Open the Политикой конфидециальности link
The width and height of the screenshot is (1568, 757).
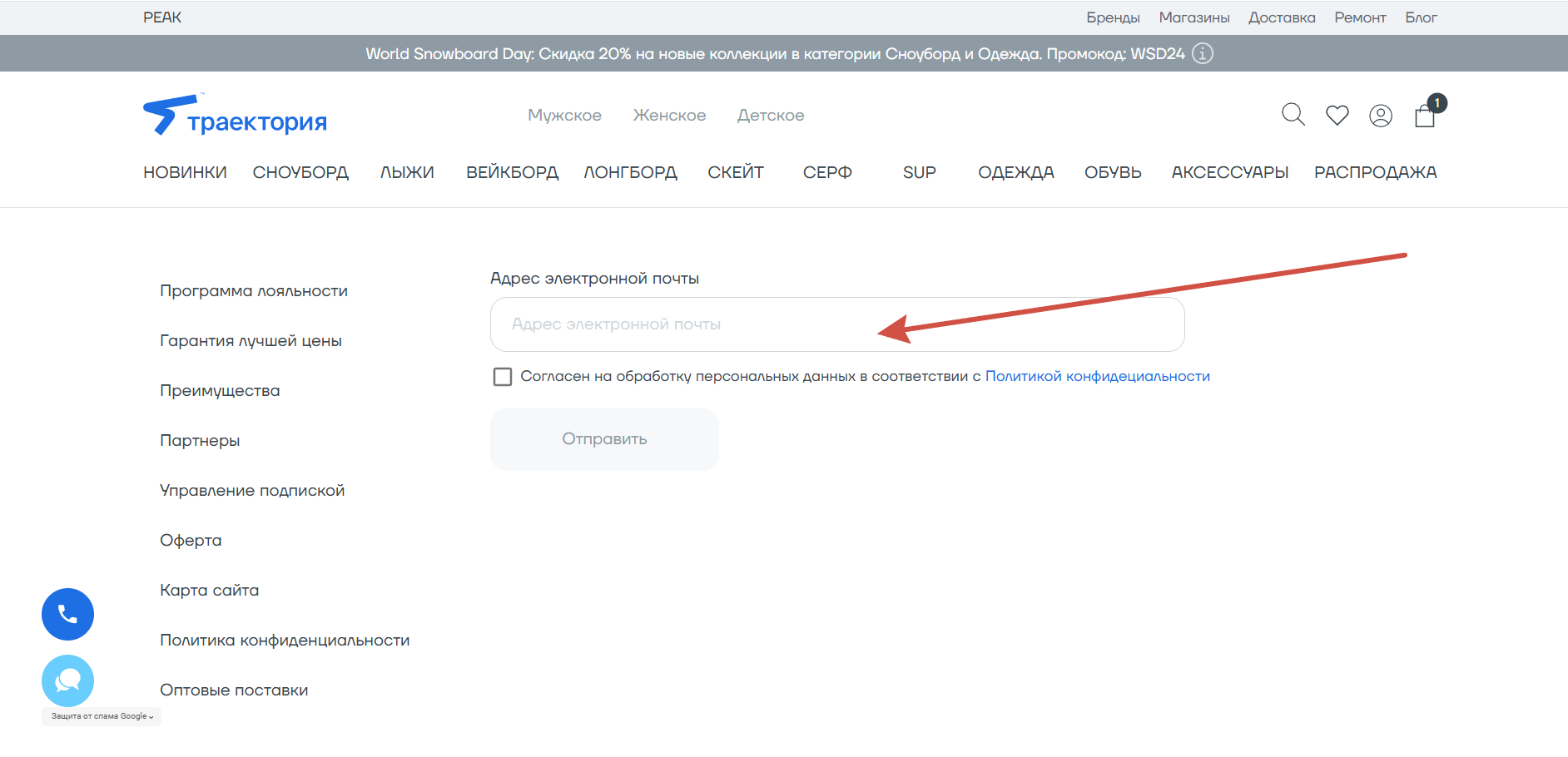pyautogui.click(x=1097, y=376)
